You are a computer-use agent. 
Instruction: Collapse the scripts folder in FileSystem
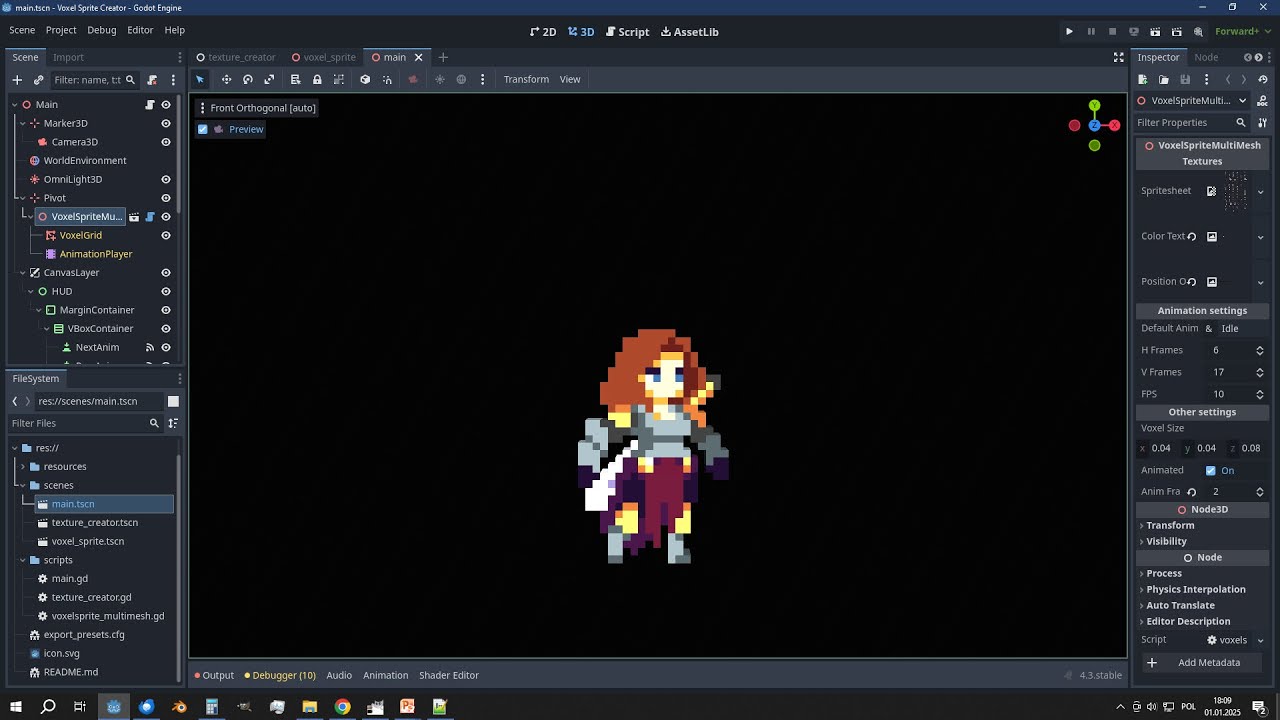click(23, 560)
